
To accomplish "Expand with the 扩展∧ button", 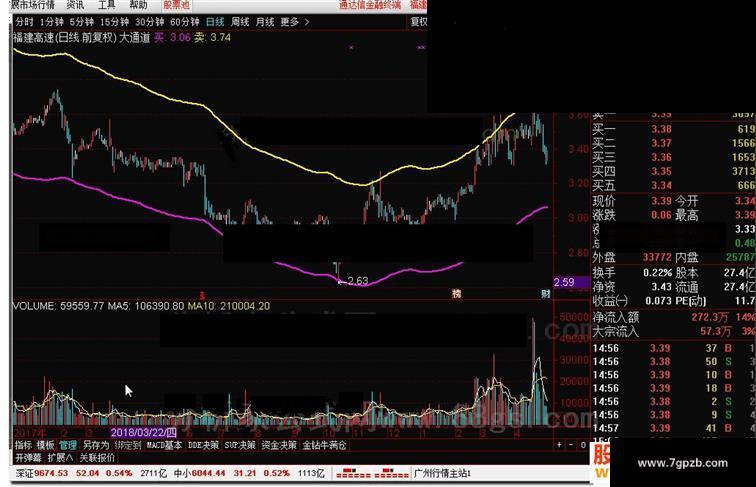I will click(60, 457).
